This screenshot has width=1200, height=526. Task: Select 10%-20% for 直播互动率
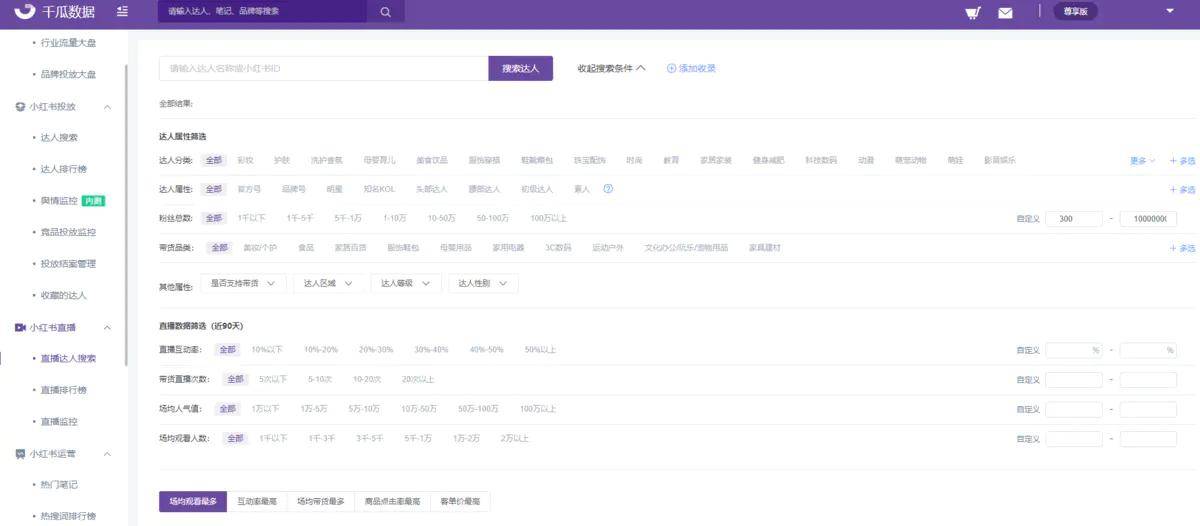pos(321,350)
